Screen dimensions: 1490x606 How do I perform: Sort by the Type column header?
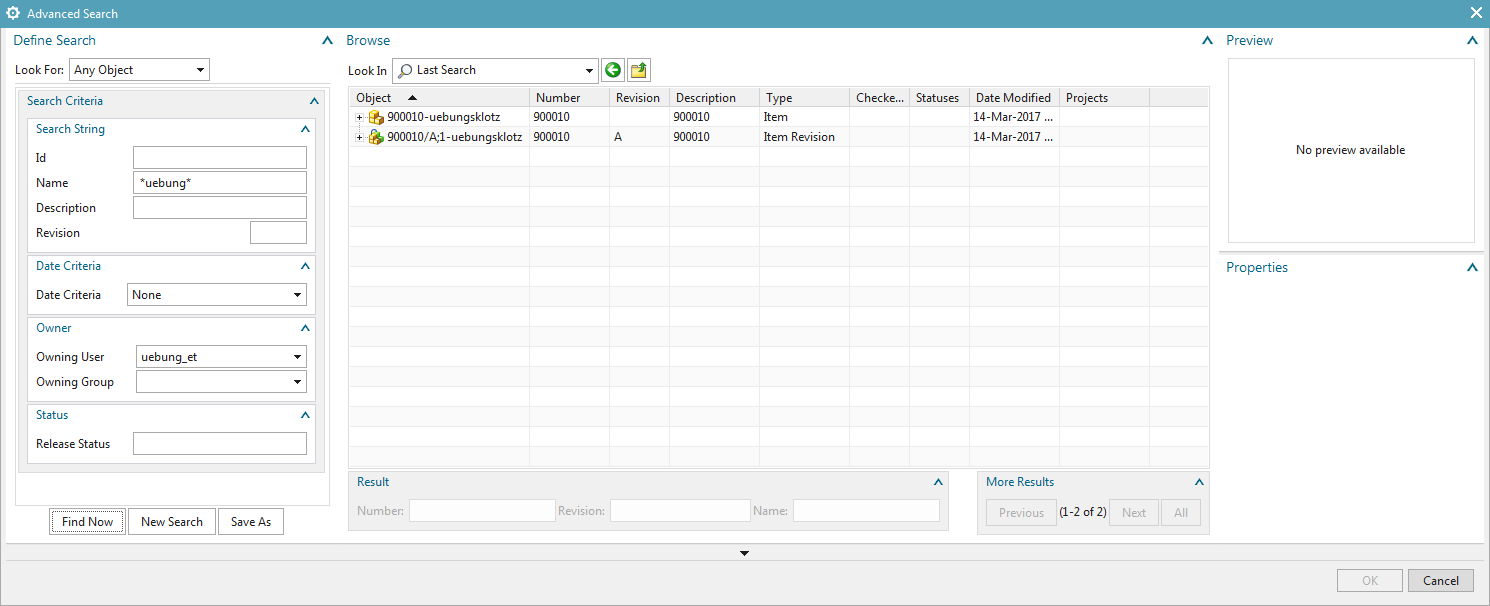click(x=805, y=98)
